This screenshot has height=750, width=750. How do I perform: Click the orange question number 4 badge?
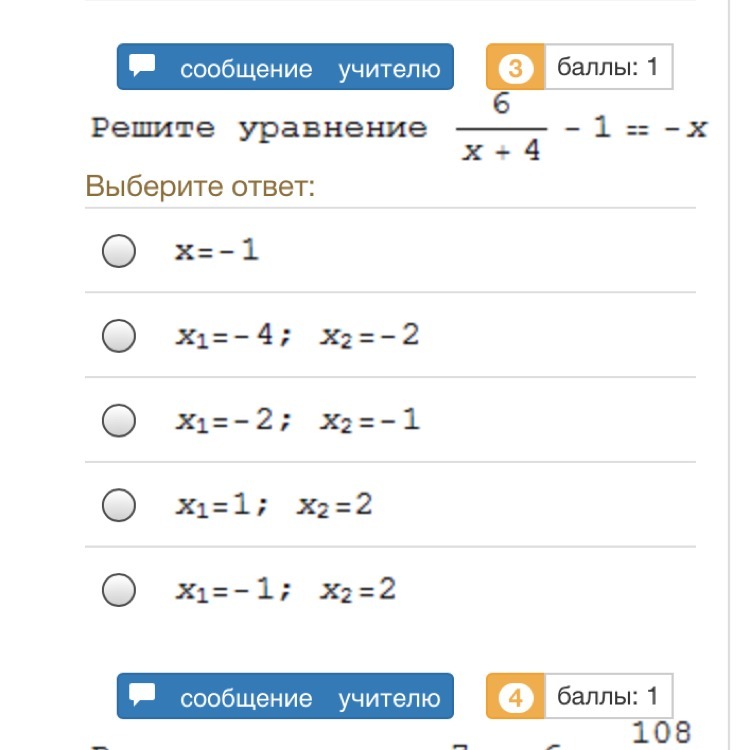click(515, 697)
